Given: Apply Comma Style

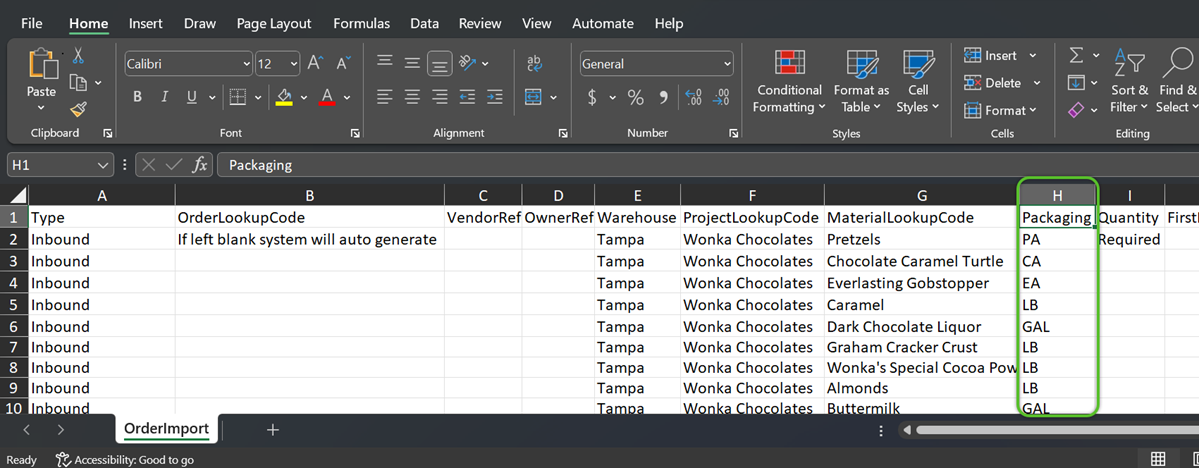Looking at the screenshot, I should tap(664, 97).
